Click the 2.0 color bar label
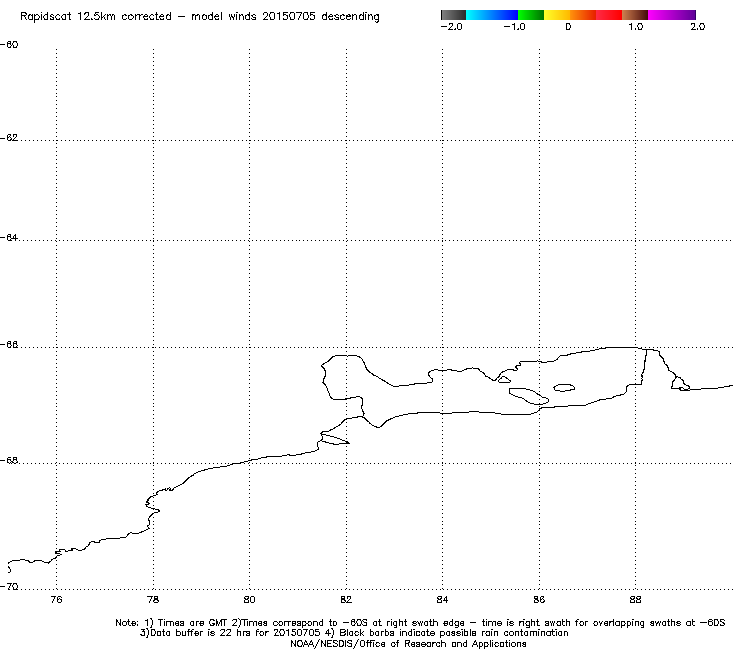This screenshot has width=740, height=650. tap(698, 27)
